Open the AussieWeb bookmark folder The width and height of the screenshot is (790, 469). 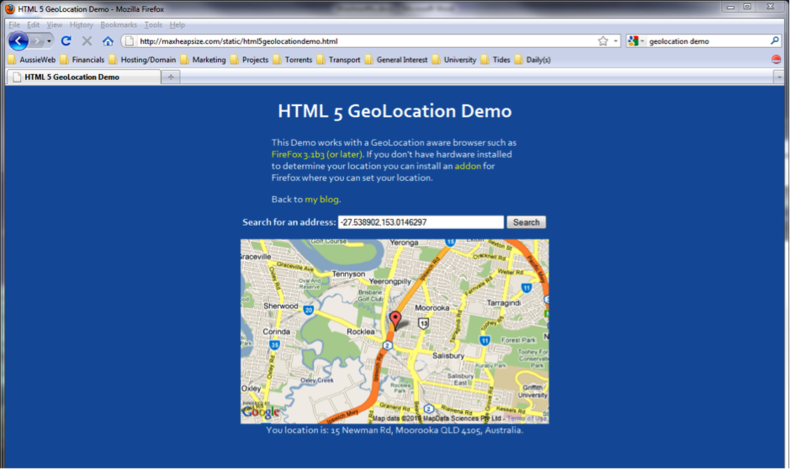click(x=32, y=59)
